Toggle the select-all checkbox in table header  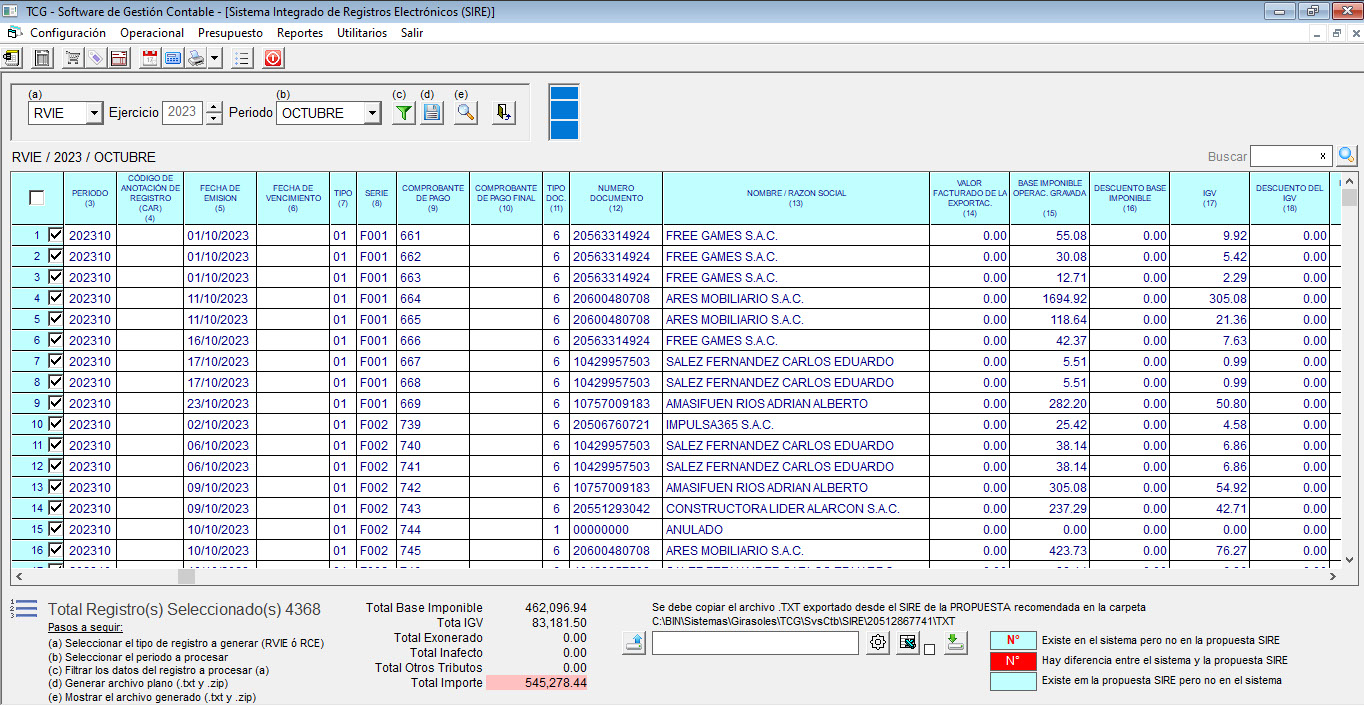pos(37,198)
